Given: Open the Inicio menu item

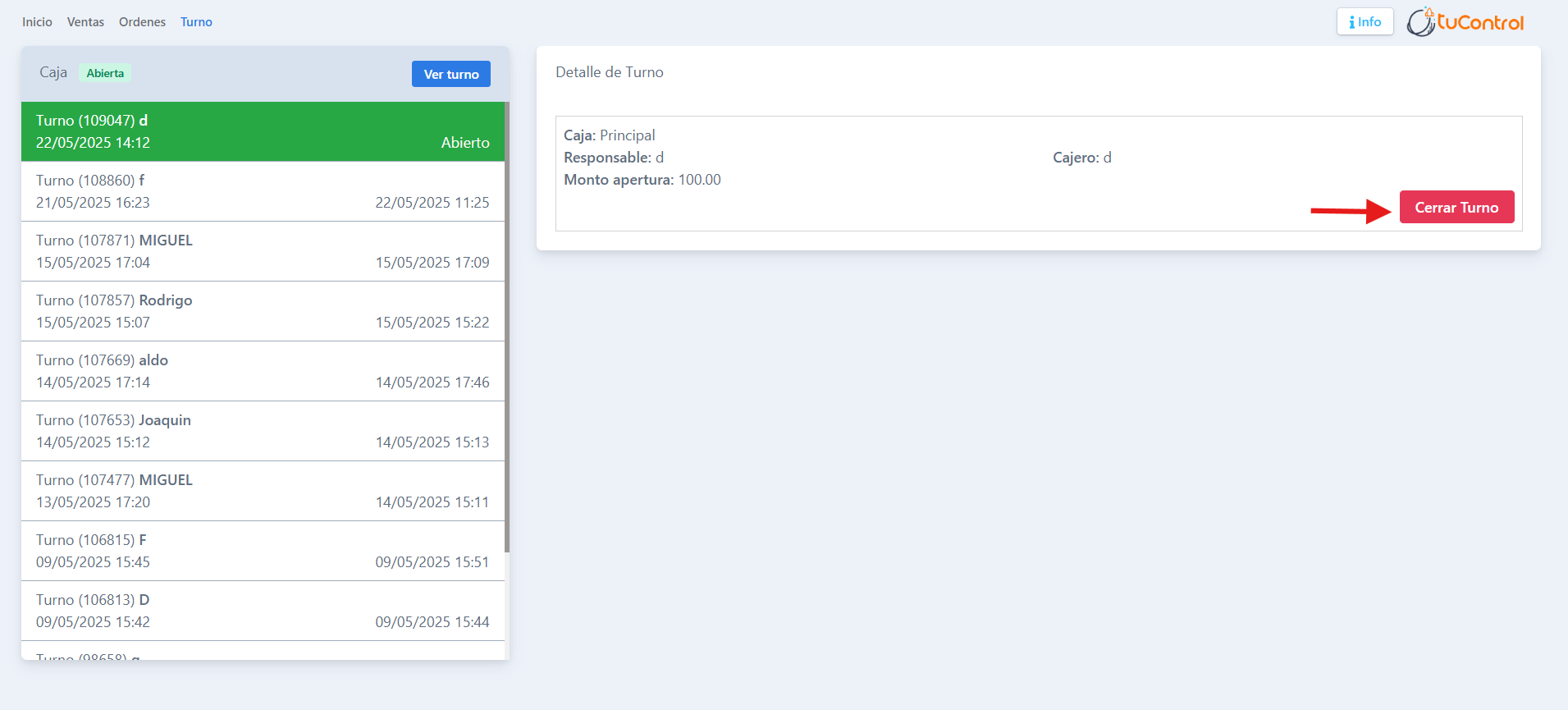Looking at the screenshot, I should [37, 22].
